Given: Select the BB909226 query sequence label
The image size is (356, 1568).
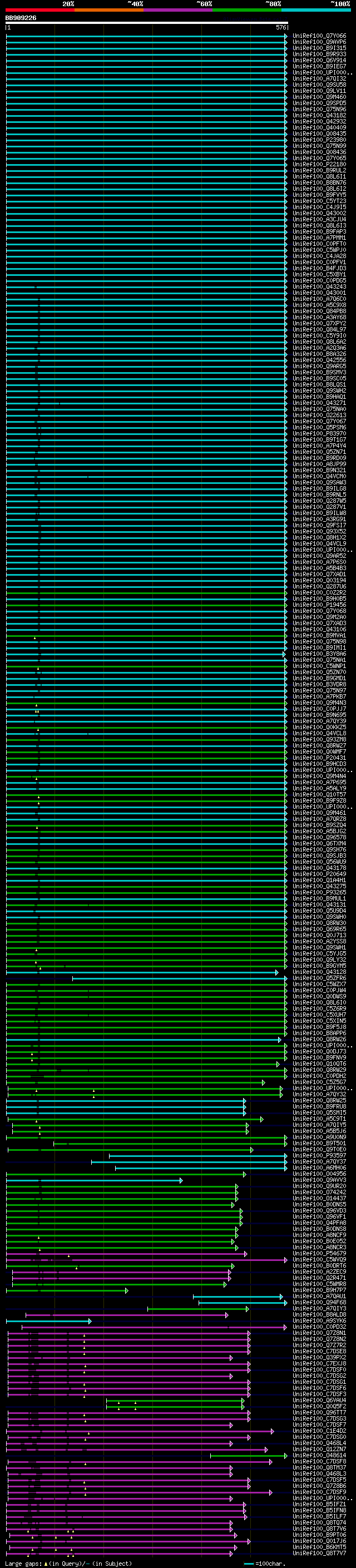Looking at the screenshot, I should tap(21, 18).
